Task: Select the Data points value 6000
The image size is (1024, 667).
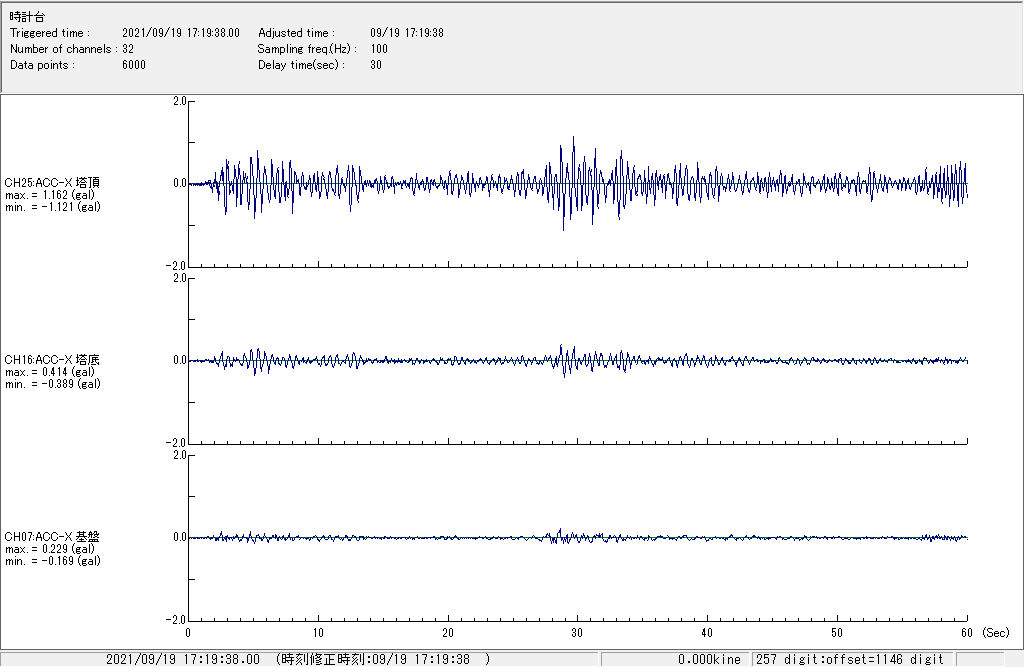Action: (x=134, y=65)
